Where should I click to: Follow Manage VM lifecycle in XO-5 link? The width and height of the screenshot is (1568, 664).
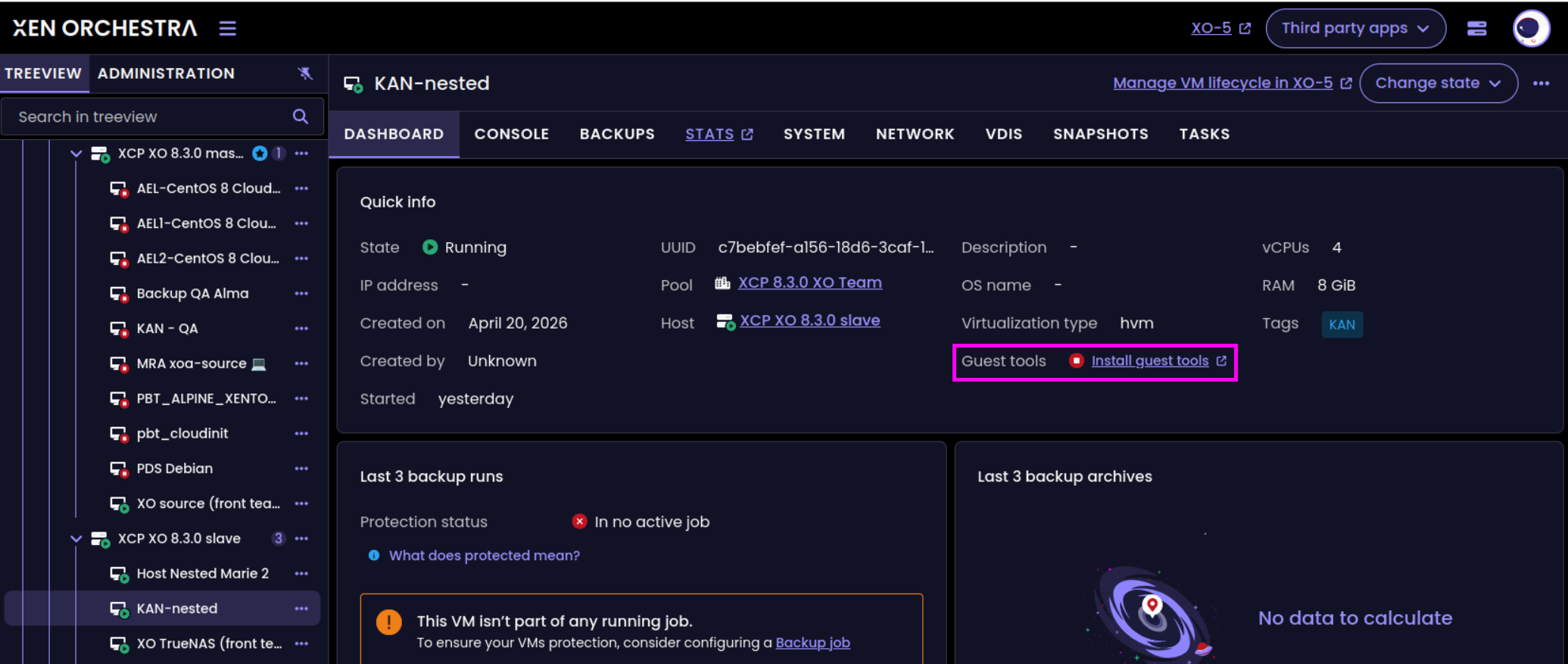pos(1232,83)
